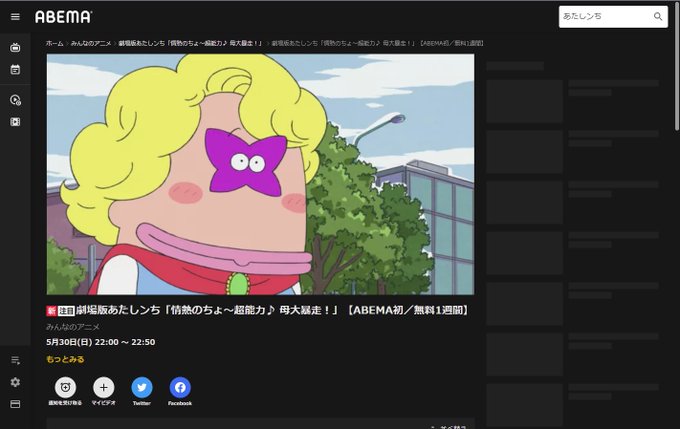The image size is (680, 429).
Task: Click the program title 劇場版あたしンち
Action: 274,310
